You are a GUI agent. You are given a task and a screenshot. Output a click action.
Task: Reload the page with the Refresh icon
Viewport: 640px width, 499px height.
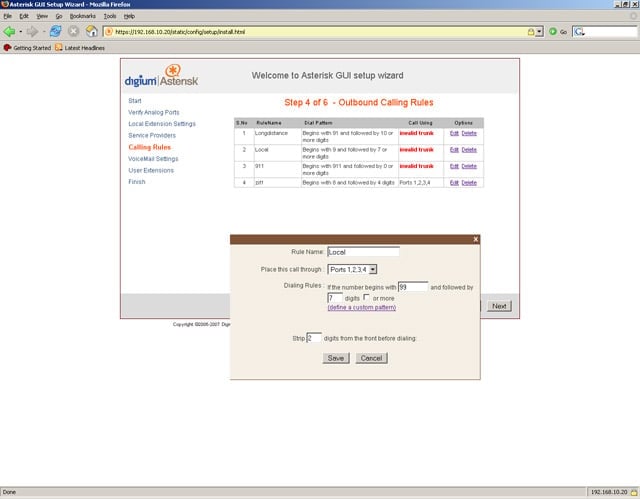[56, 31]
